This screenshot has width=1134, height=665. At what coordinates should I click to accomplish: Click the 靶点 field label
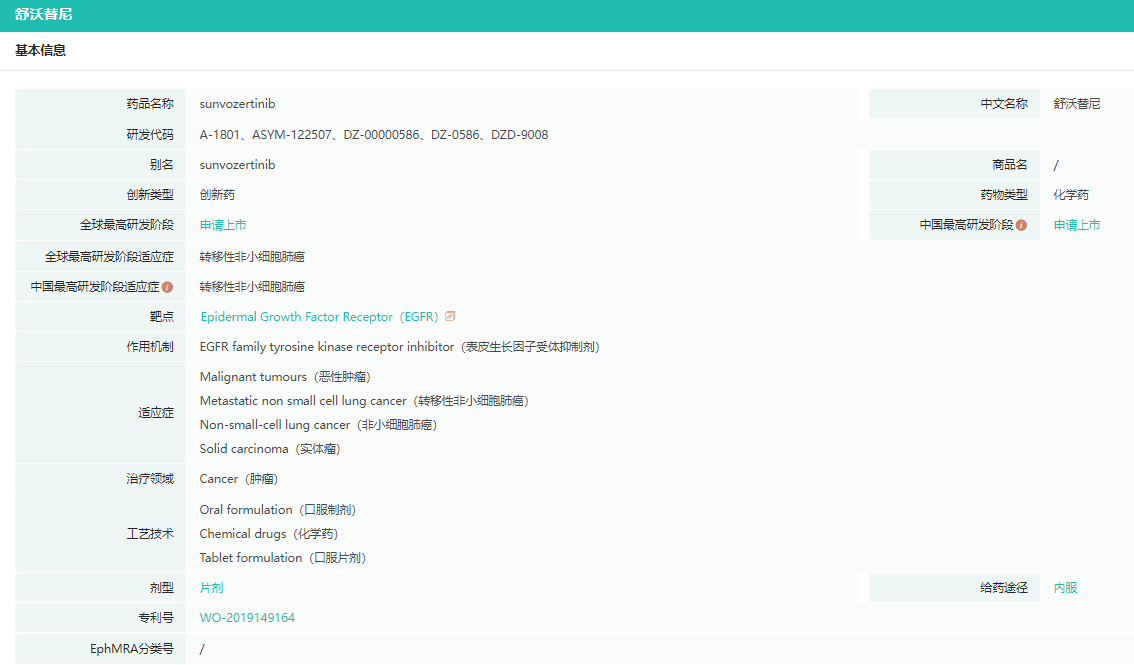(161, 317)
